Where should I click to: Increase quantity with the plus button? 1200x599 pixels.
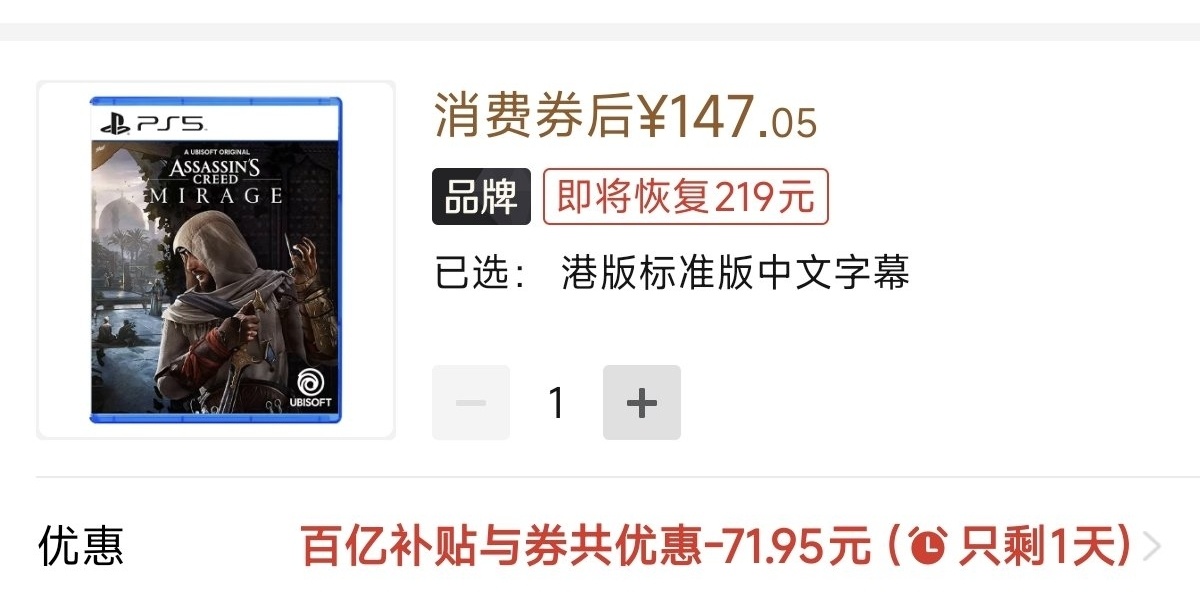(x=641, y=402)
